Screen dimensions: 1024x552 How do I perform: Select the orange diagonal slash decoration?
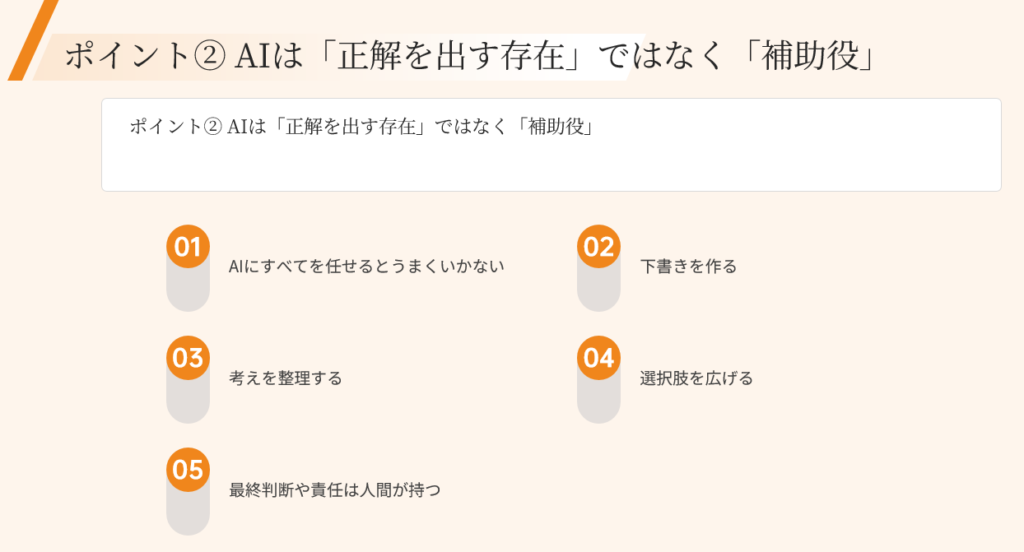tap(31, 40)
